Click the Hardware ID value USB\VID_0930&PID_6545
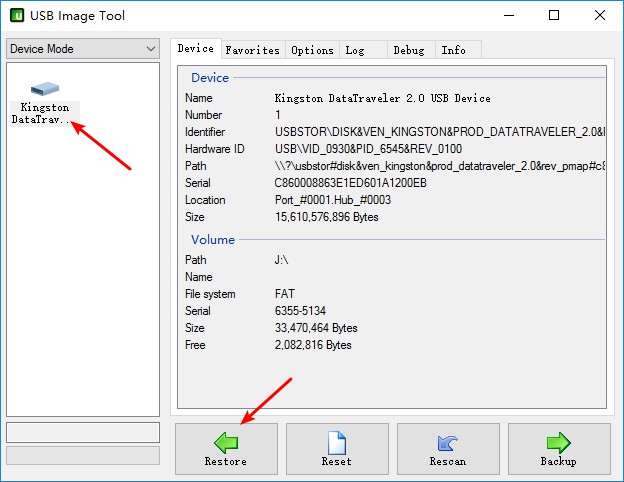The height and width of the screenshot is (482, 624). 369,149
